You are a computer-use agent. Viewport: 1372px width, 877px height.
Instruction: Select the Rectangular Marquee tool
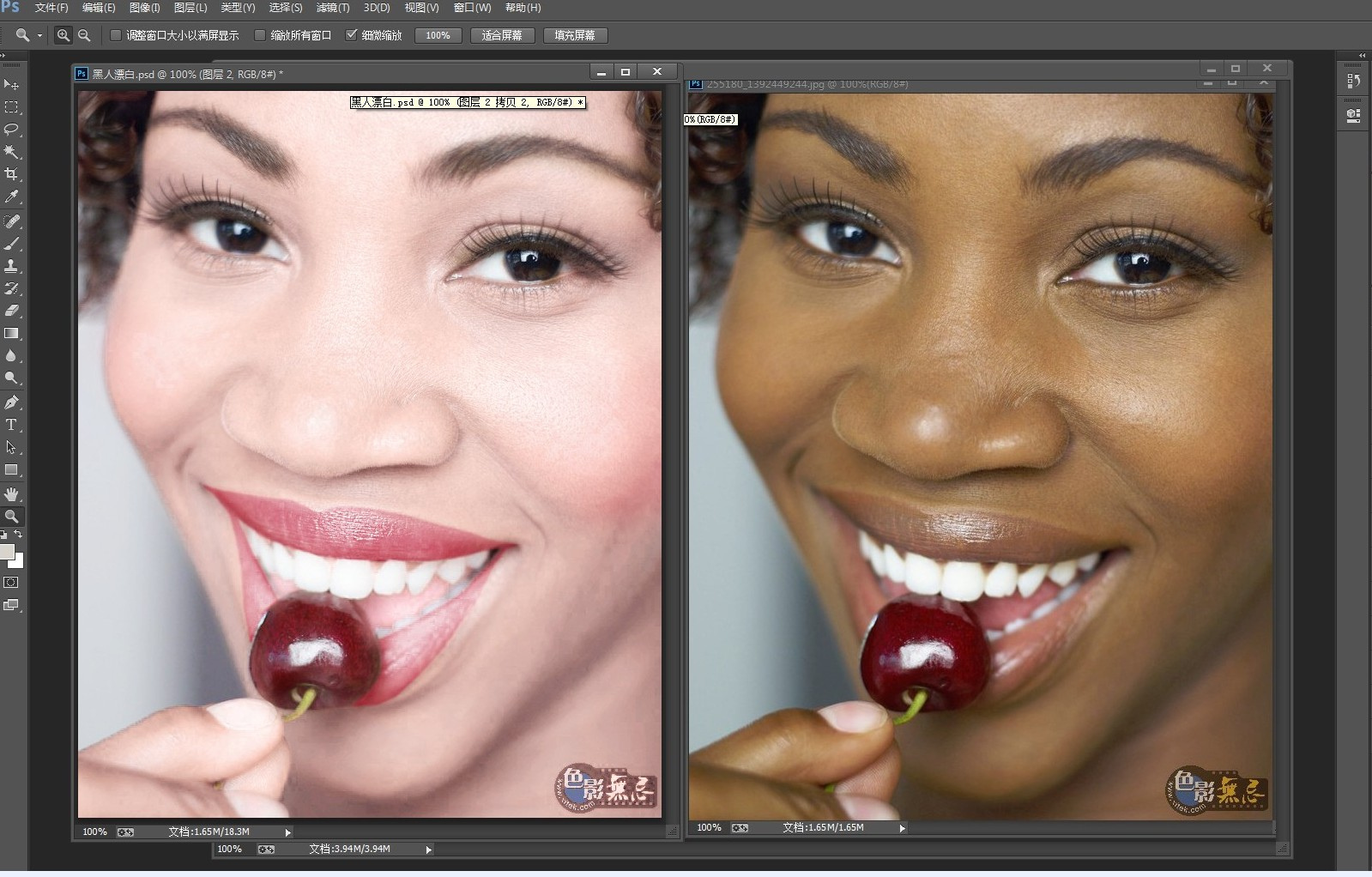11,107
